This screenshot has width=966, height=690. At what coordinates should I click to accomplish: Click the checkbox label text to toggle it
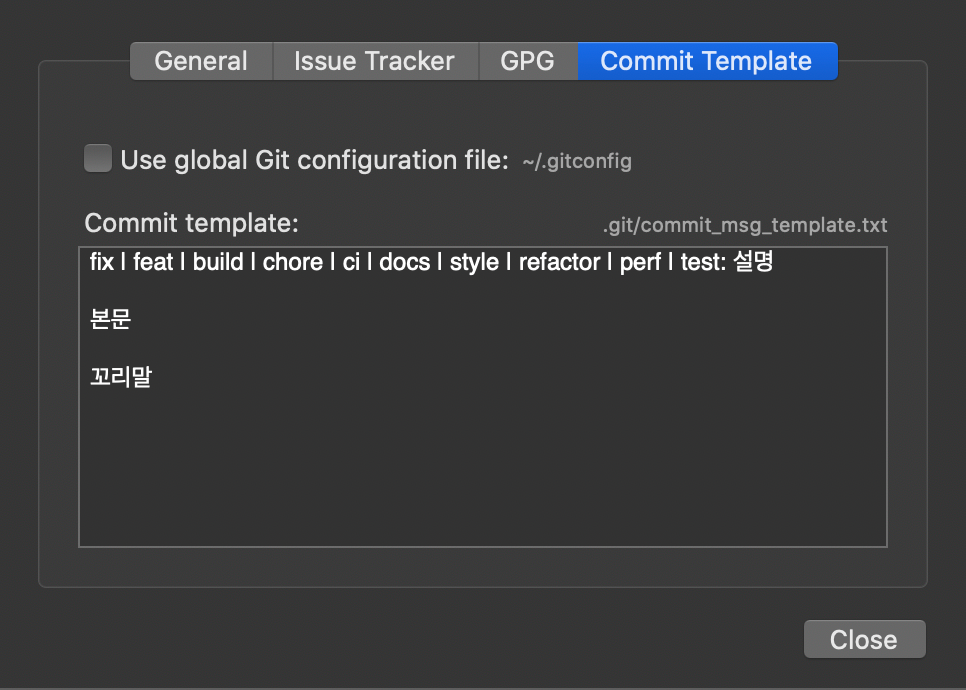pyautogui.click(x=310, y=160)
